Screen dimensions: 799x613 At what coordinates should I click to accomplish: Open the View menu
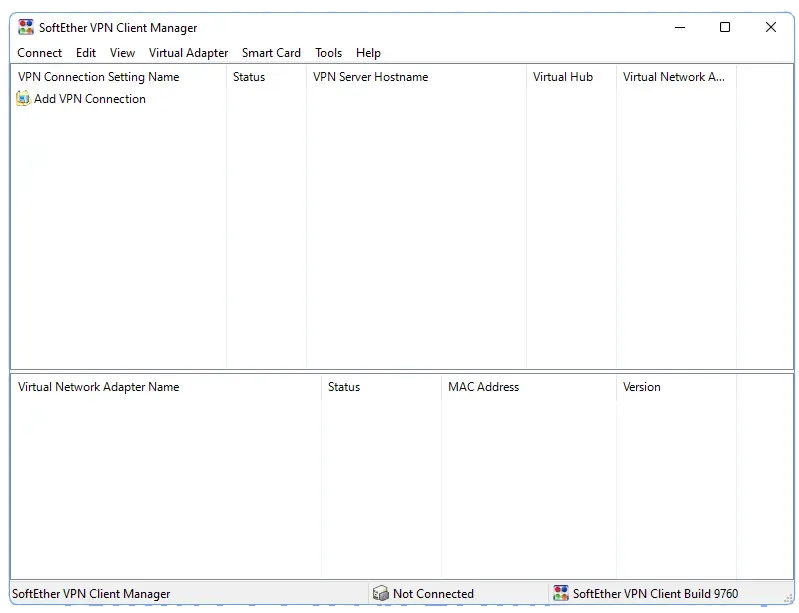click(x=122, y=53)
